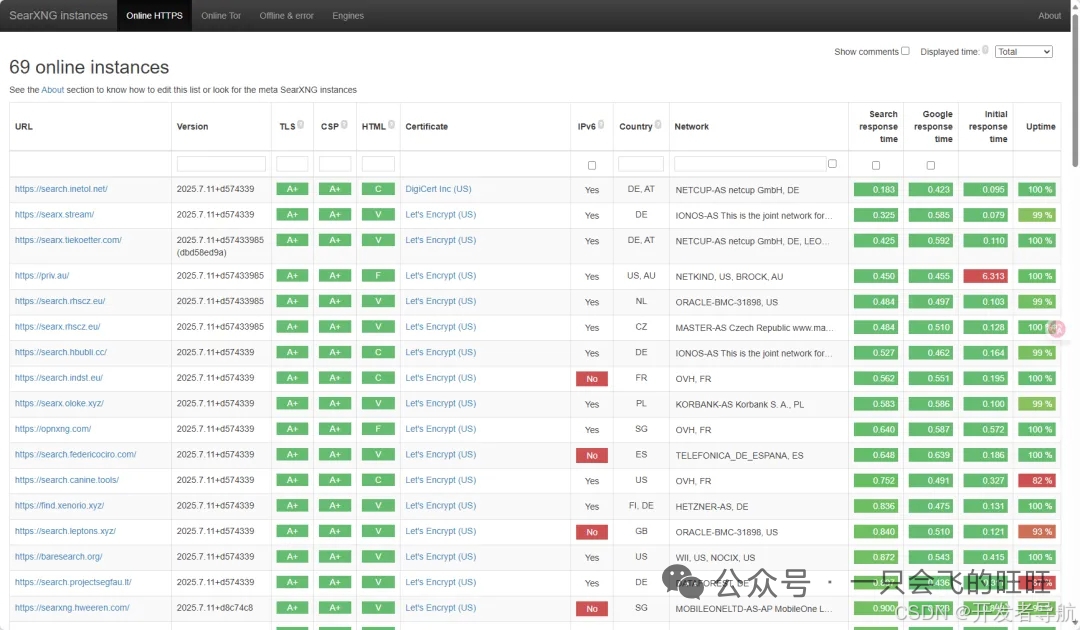Open https://searxng.hweeren.com/ instance
1080x630 pixels.
(72, 607)
